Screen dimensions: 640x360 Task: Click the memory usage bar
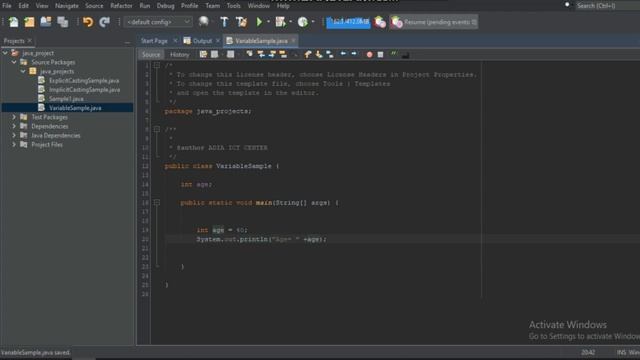(348, 22)
